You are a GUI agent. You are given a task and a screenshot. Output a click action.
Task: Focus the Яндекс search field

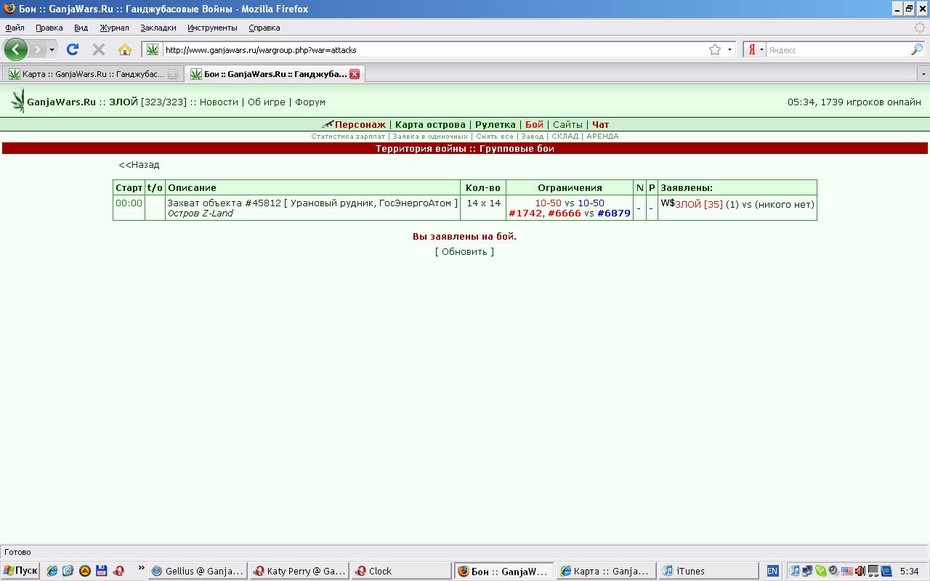(837, 50)
